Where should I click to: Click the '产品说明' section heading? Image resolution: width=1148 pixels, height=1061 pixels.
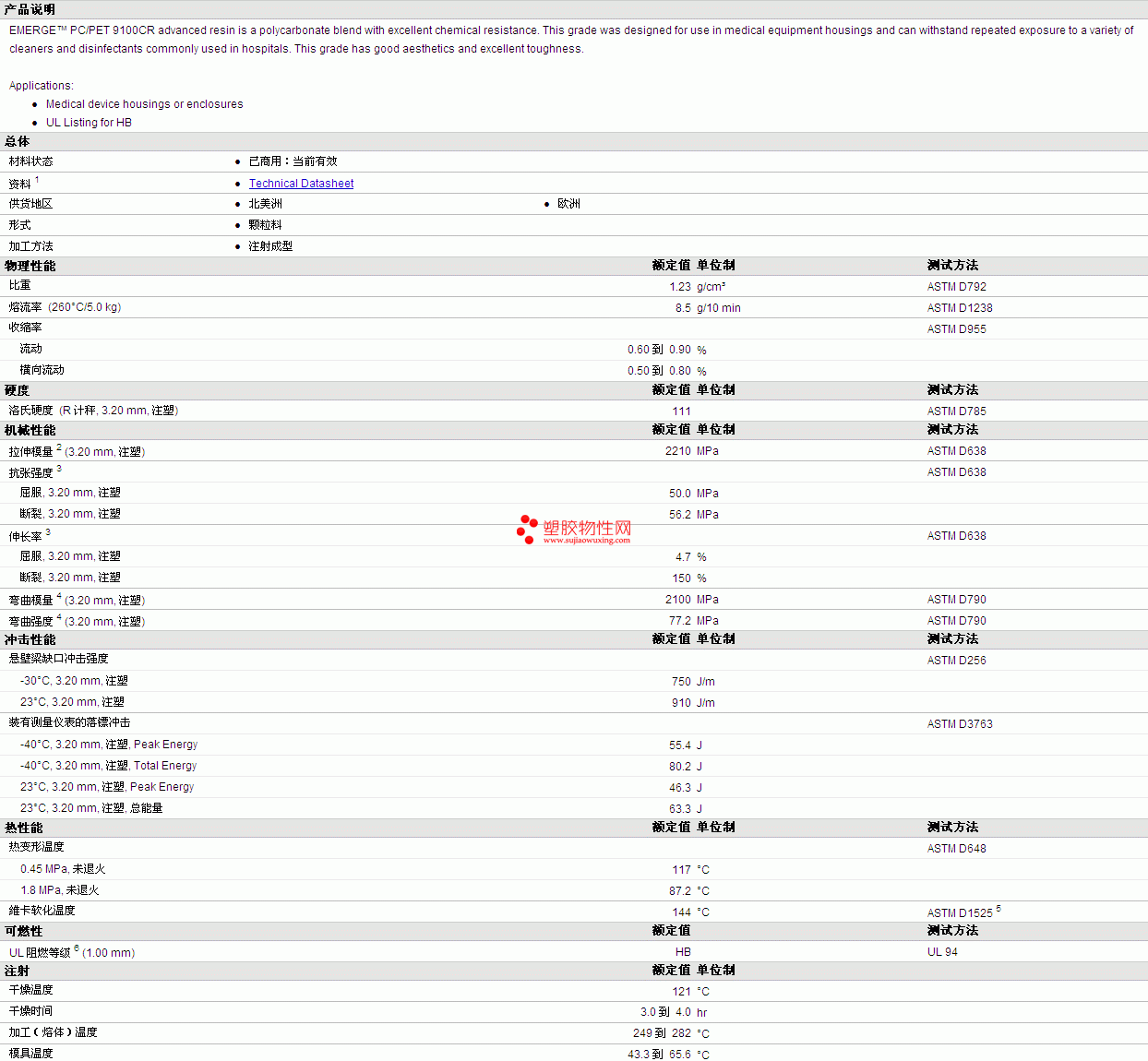tap(30, 9)
